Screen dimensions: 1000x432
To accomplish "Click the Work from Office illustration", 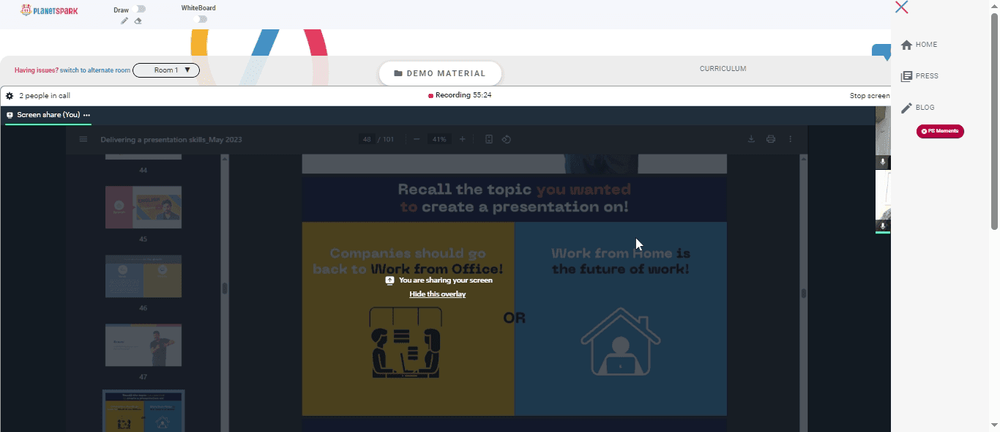I will [405, 342].
